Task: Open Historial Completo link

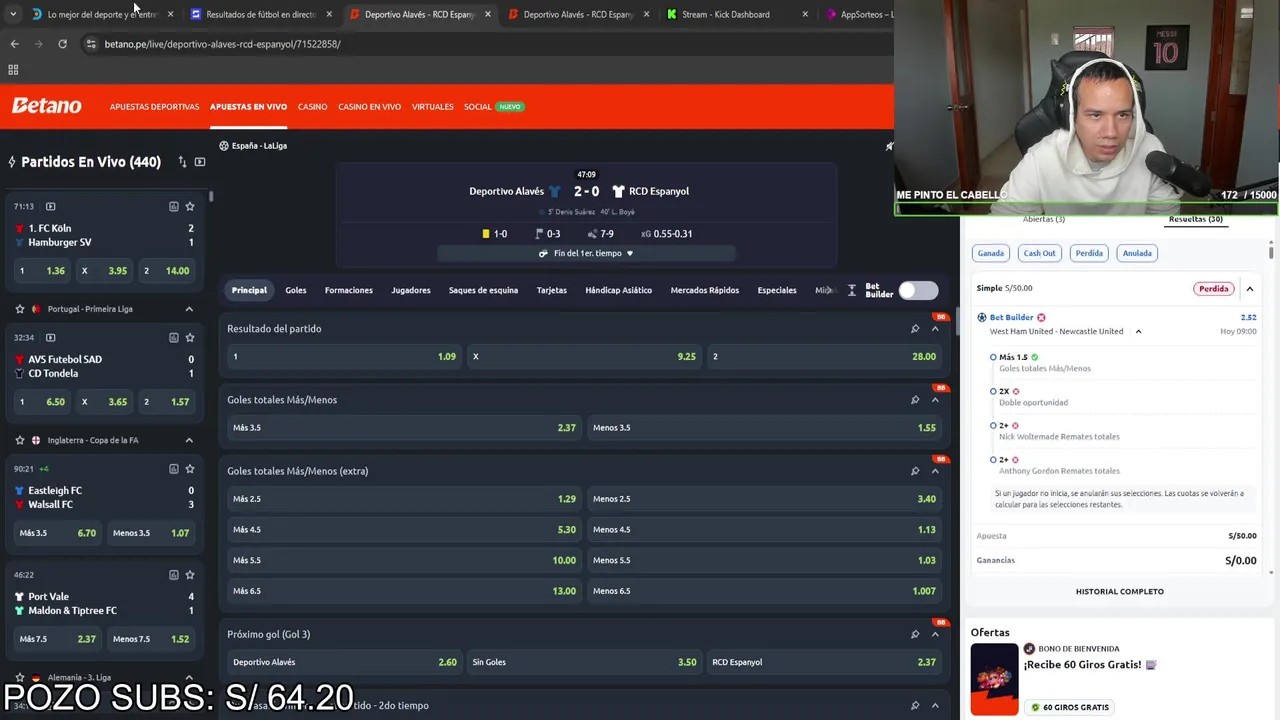Action: [1119, 591]
